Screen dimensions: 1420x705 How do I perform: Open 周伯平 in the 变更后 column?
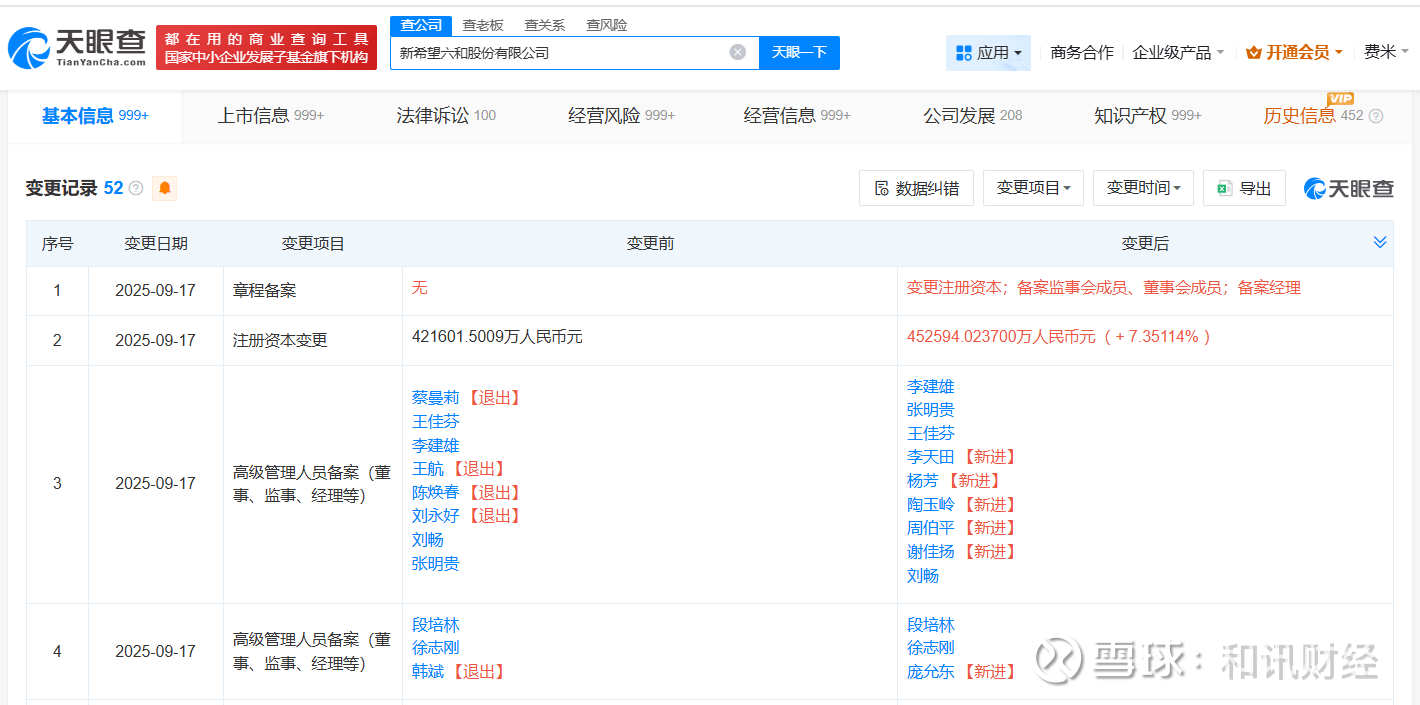[x=931, y=528]
